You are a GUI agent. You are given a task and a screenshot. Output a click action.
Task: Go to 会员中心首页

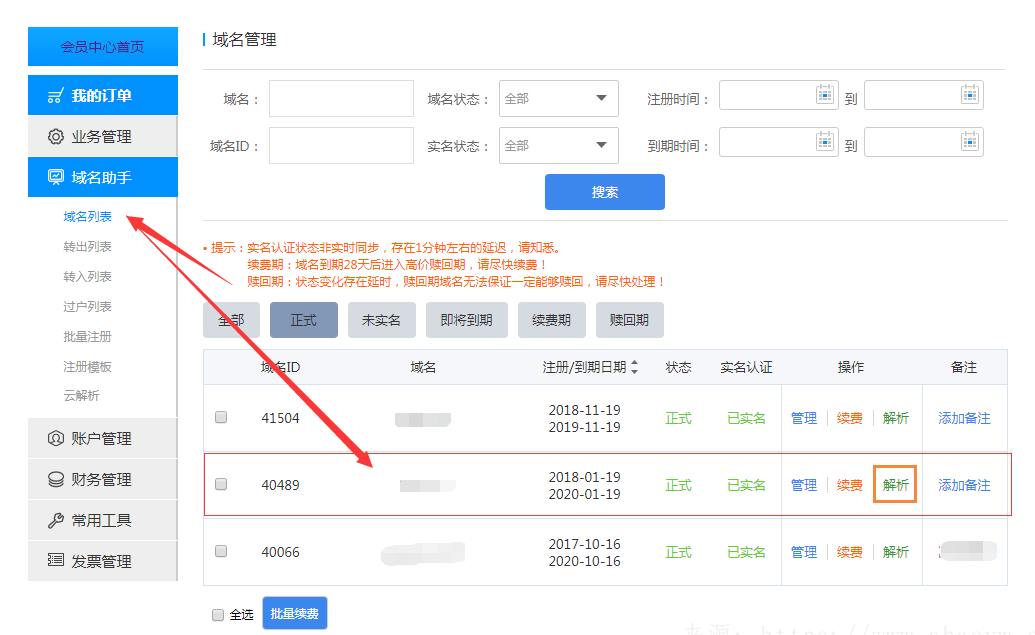tap(103, 46)
